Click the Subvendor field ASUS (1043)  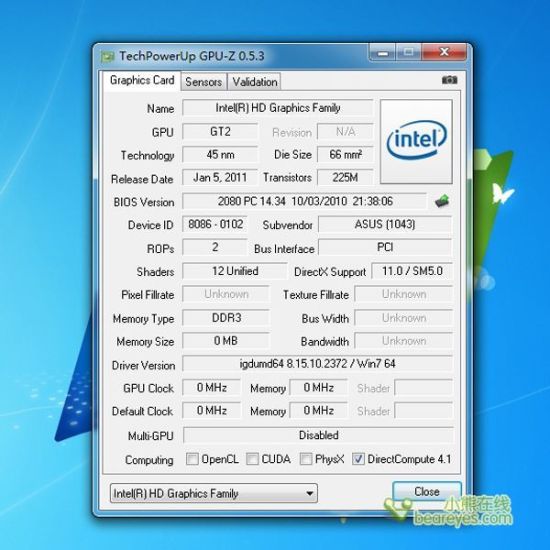pos(385,224)
